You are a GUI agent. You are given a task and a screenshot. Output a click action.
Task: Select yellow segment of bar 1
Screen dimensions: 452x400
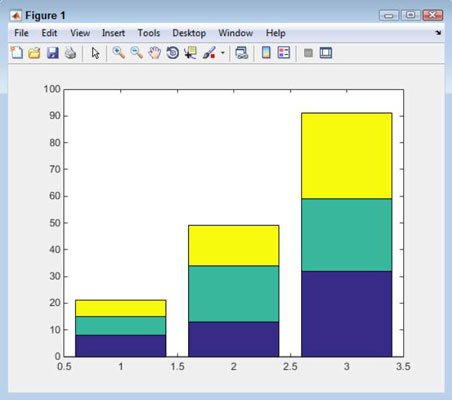pos(121,308)
